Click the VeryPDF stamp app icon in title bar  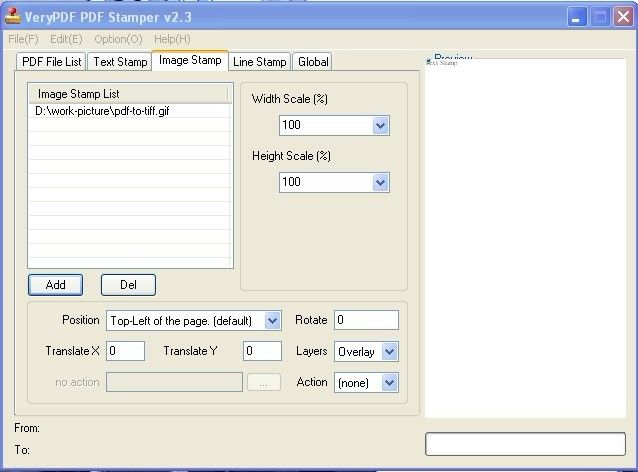point(13,16)
